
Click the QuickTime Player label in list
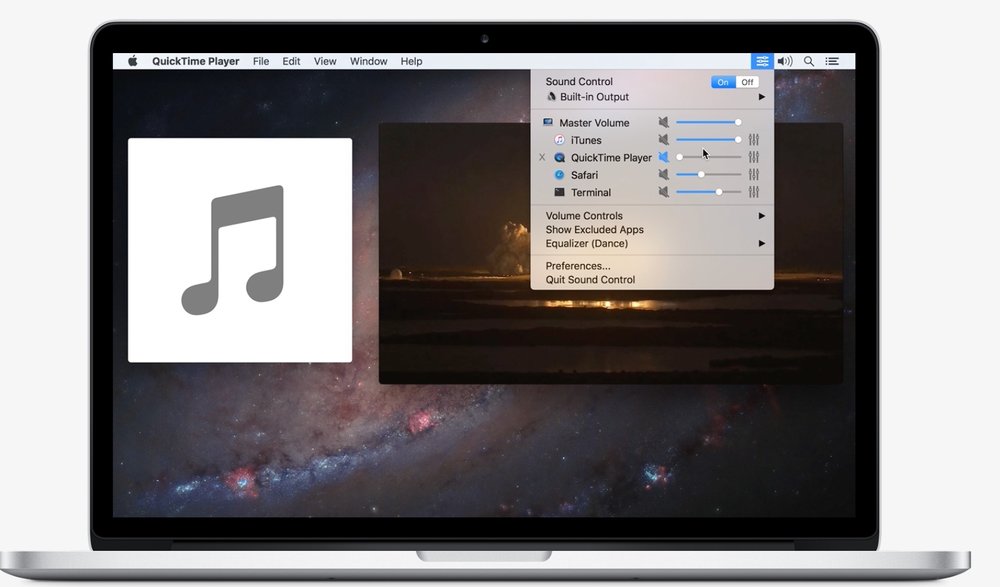tap(611, 158)
